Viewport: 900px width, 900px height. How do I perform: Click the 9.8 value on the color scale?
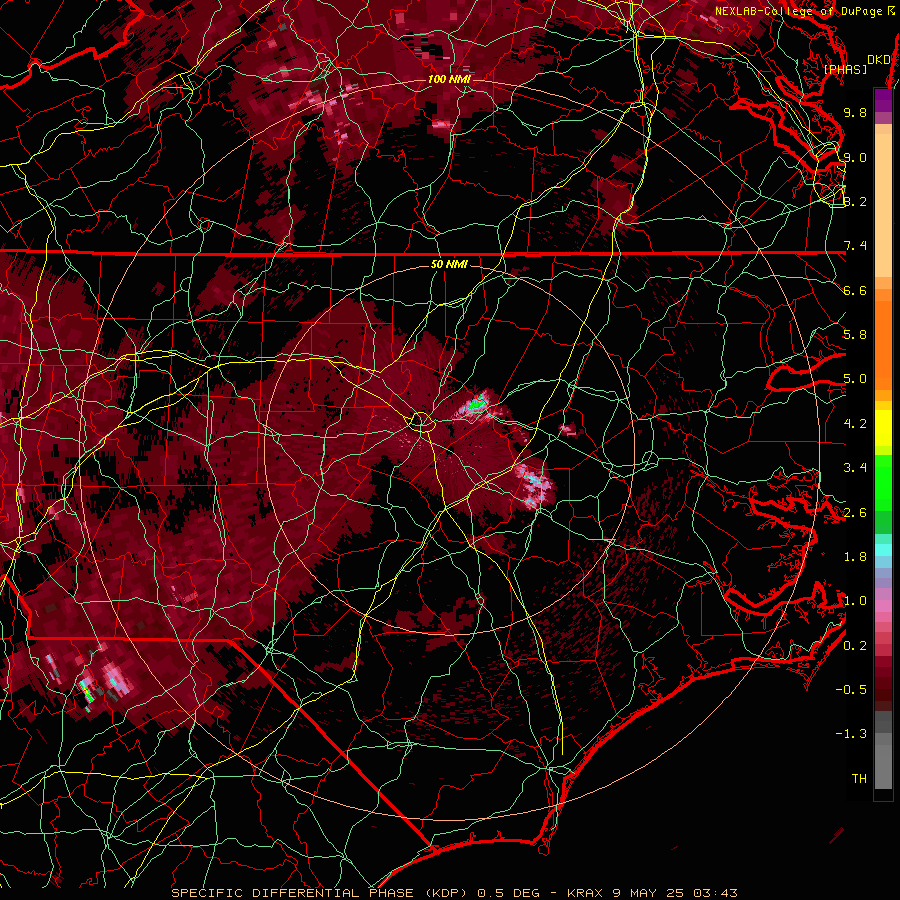pyautogui.click(x=855, y=112)
